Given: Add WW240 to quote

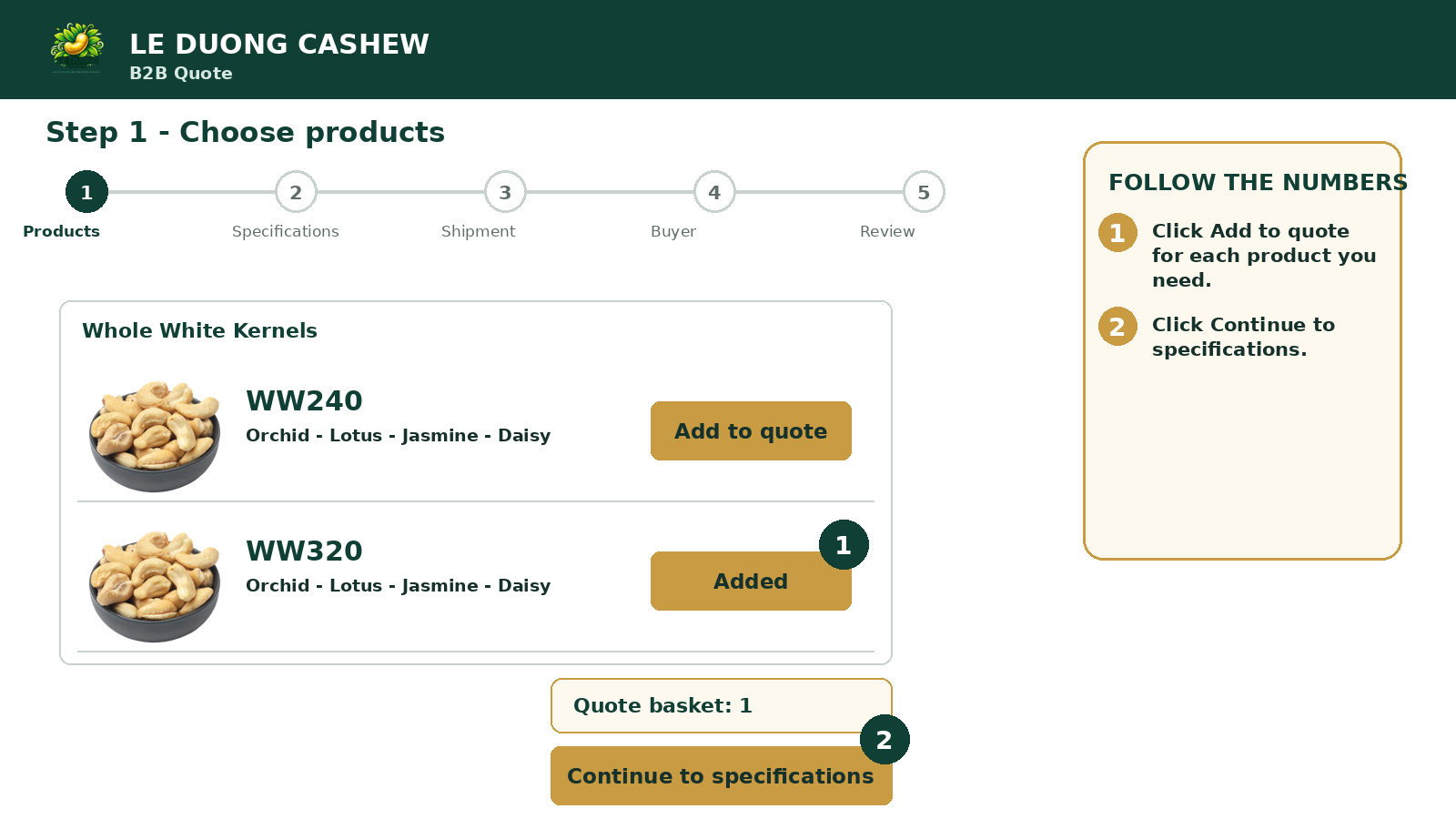Looking at the screenshot, I should coord(751,430).
